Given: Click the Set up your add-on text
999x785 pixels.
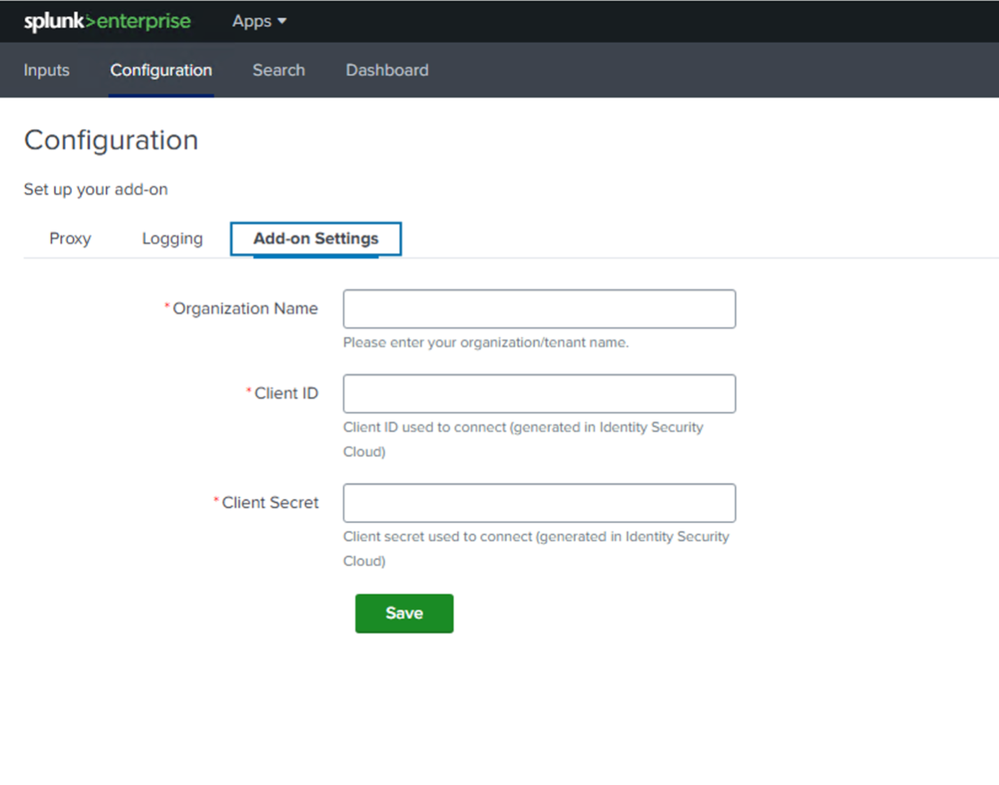Looking at the screenshot, I should coord(95,189).
